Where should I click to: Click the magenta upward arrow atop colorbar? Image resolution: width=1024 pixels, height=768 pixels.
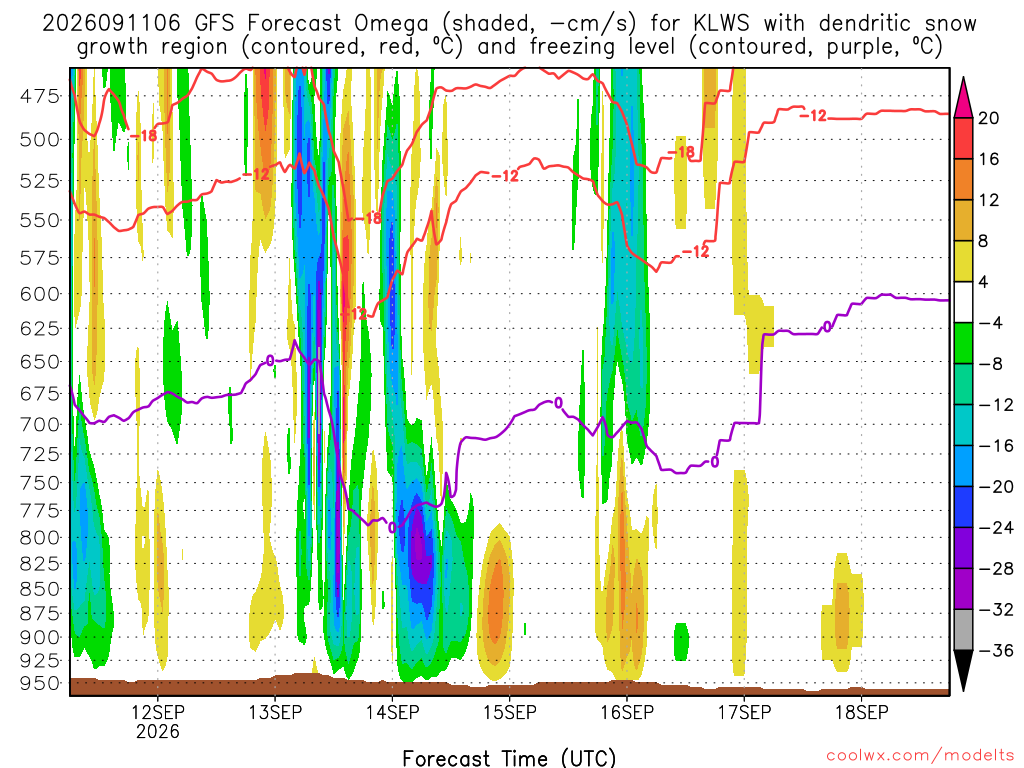click(x=963, y=97)
